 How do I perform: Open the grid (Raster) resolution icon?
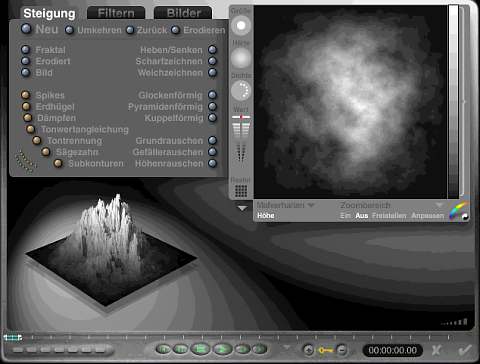[x=241, y=191]
